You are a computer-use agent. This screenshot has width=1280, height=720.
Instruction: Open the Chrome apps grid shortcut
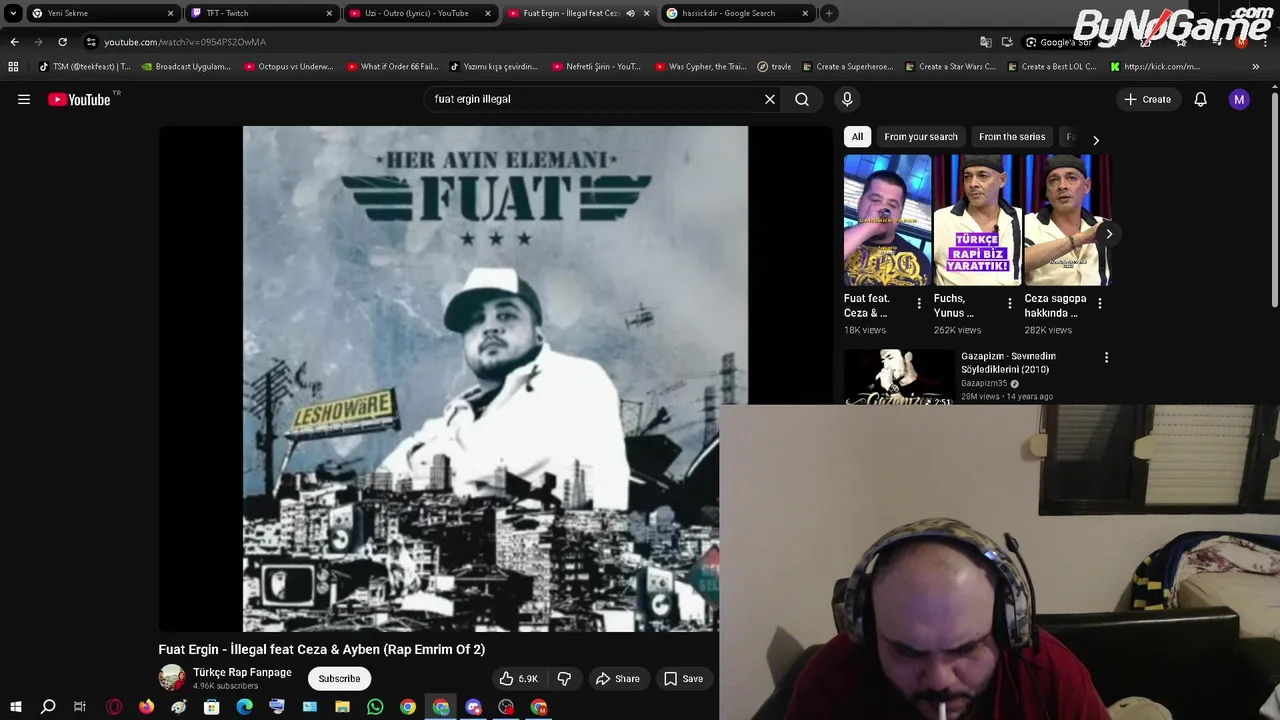pos(13,67)
